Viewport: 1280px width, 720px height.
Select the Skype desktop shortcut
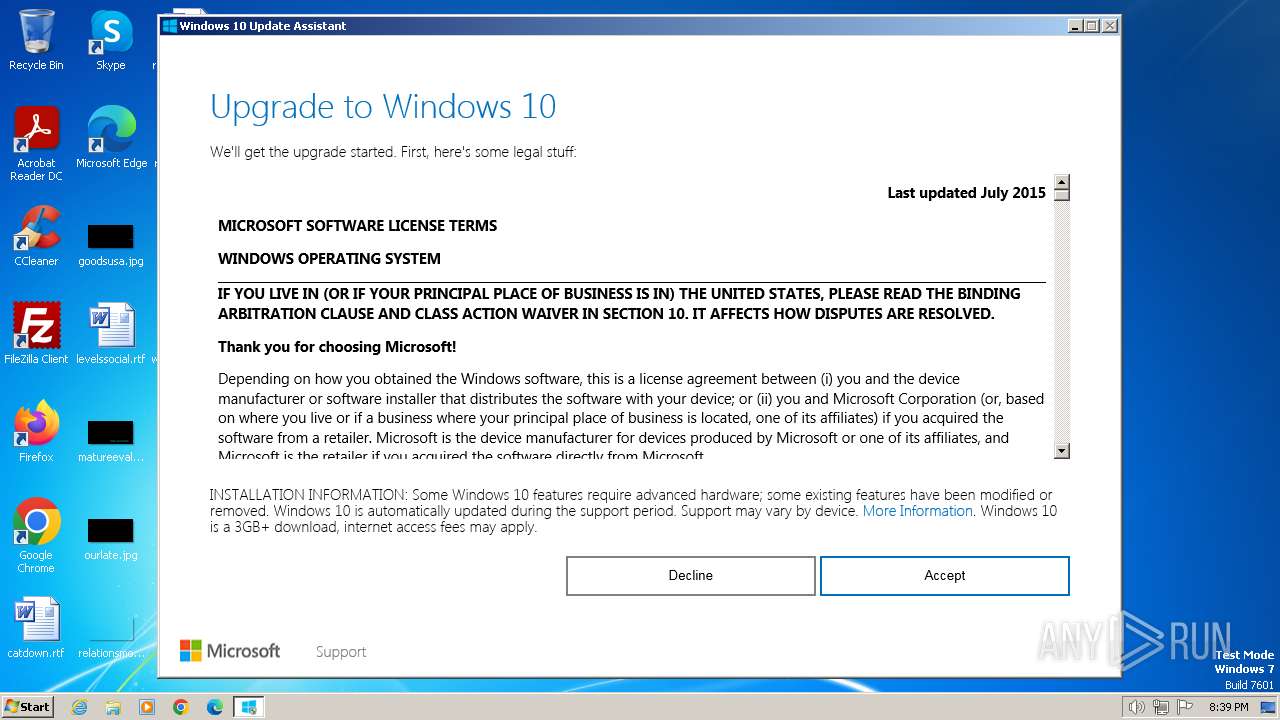[111, 40]
